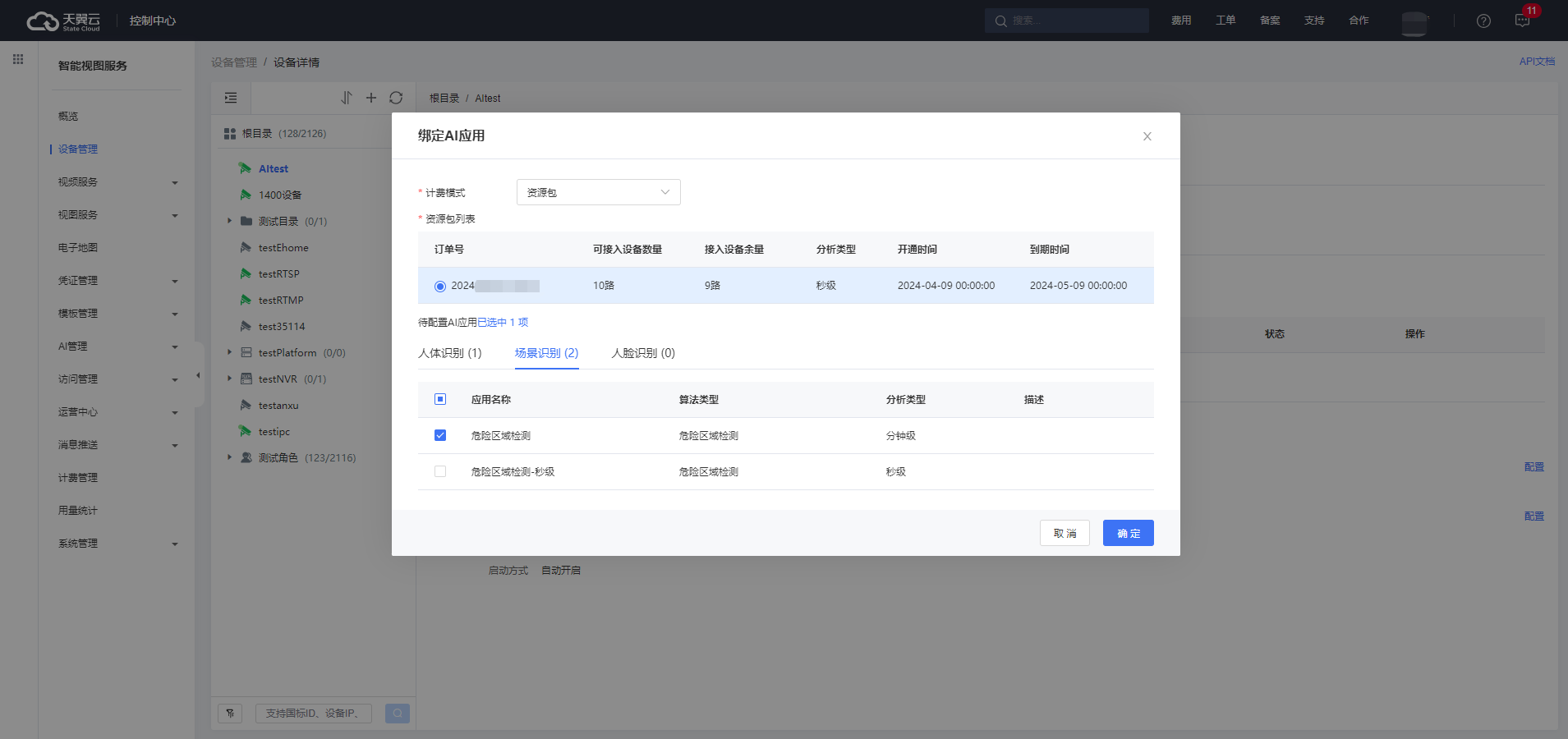The image size is (1568, 739).
Task: Click the camera icon beside testRTSP
Action: coord(246,273)
